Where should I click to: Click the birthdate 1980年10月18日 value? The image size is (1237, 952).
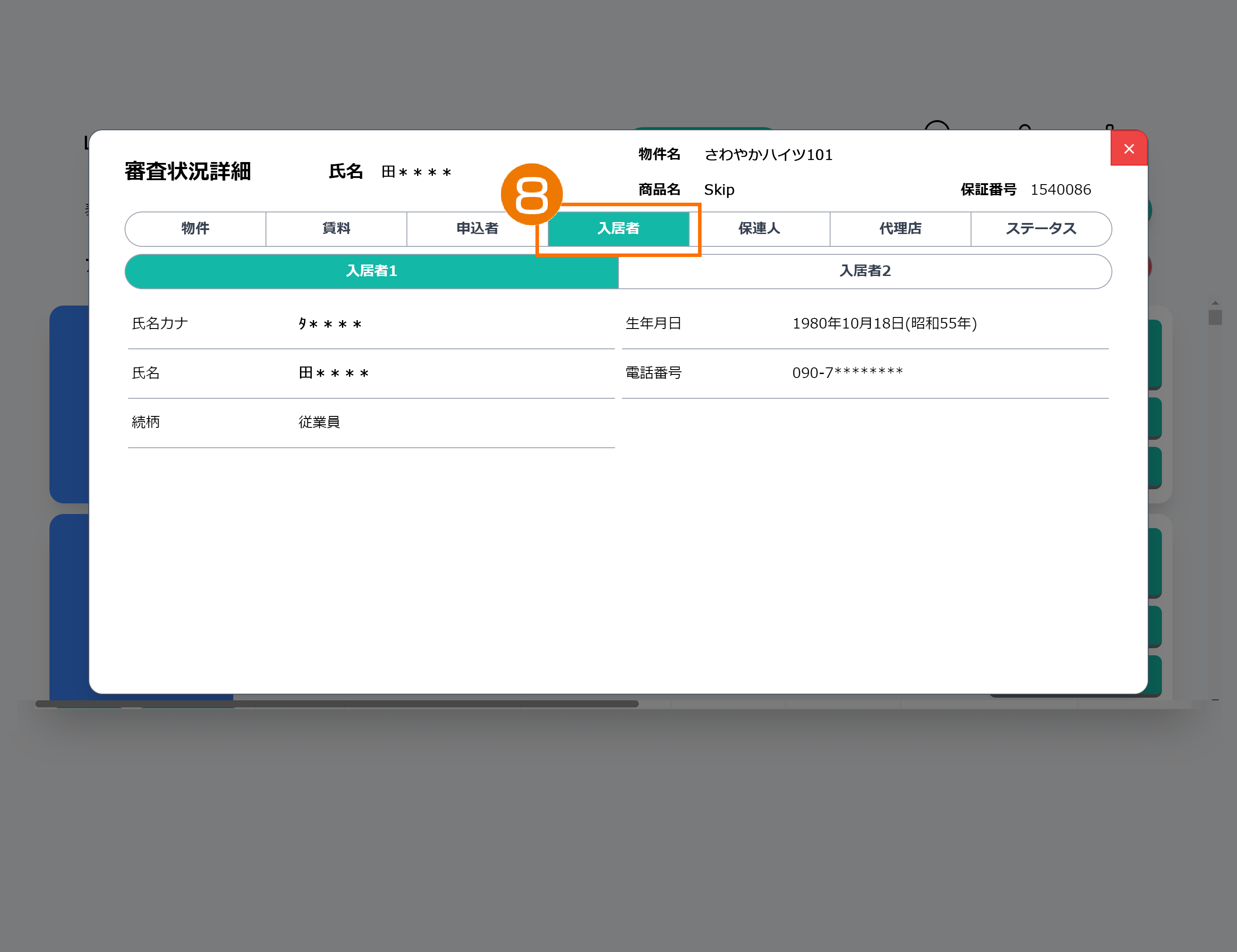click(x=884, y=323)
